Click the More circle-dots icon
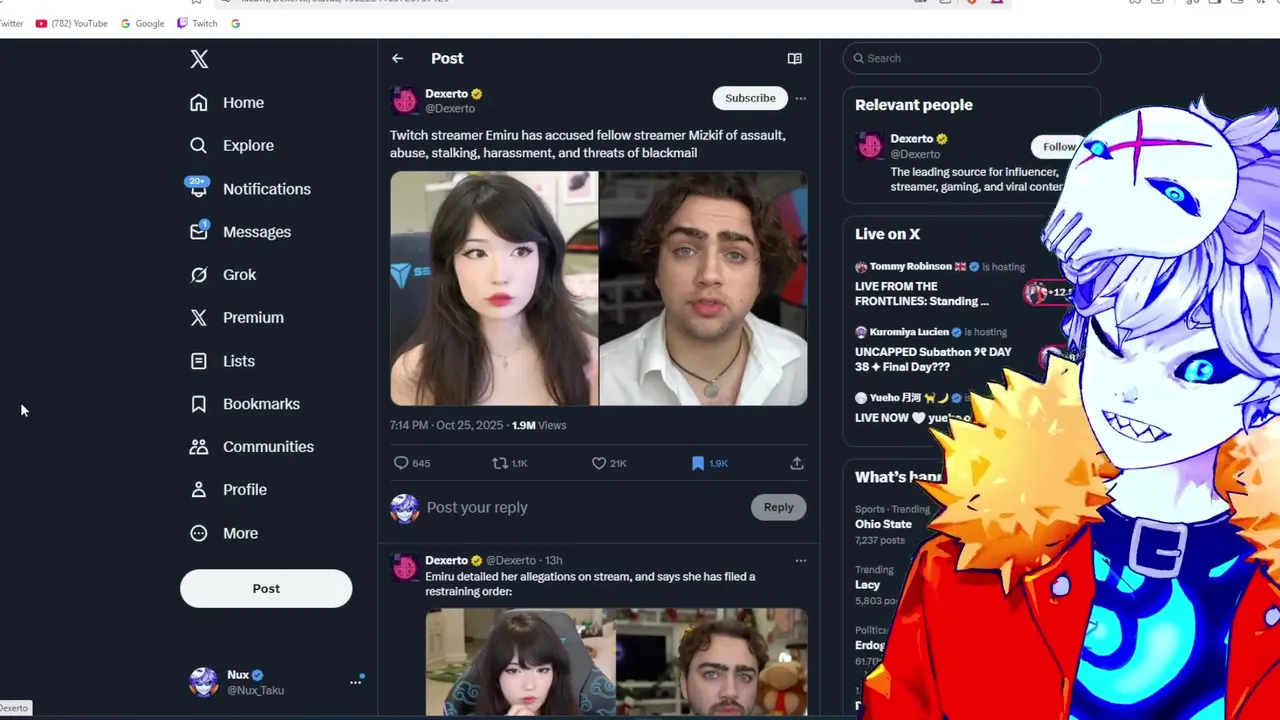1280x720 pixels. click(x=199, y=533)
